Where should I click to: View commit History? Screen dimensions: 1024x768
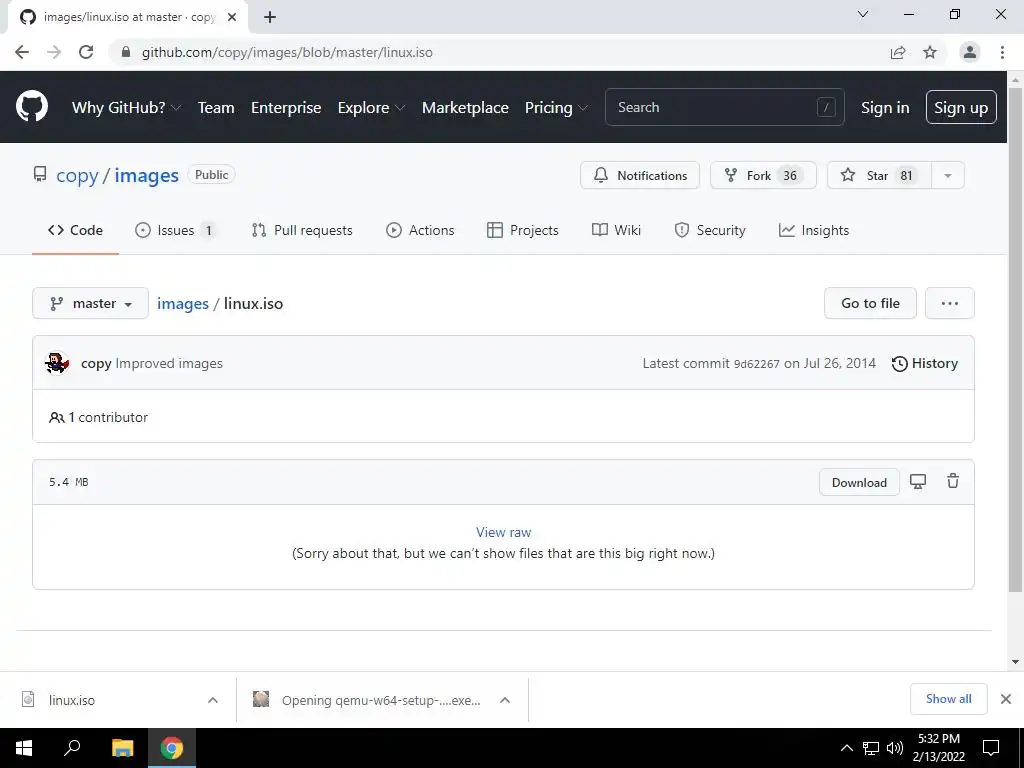point(925,363)
